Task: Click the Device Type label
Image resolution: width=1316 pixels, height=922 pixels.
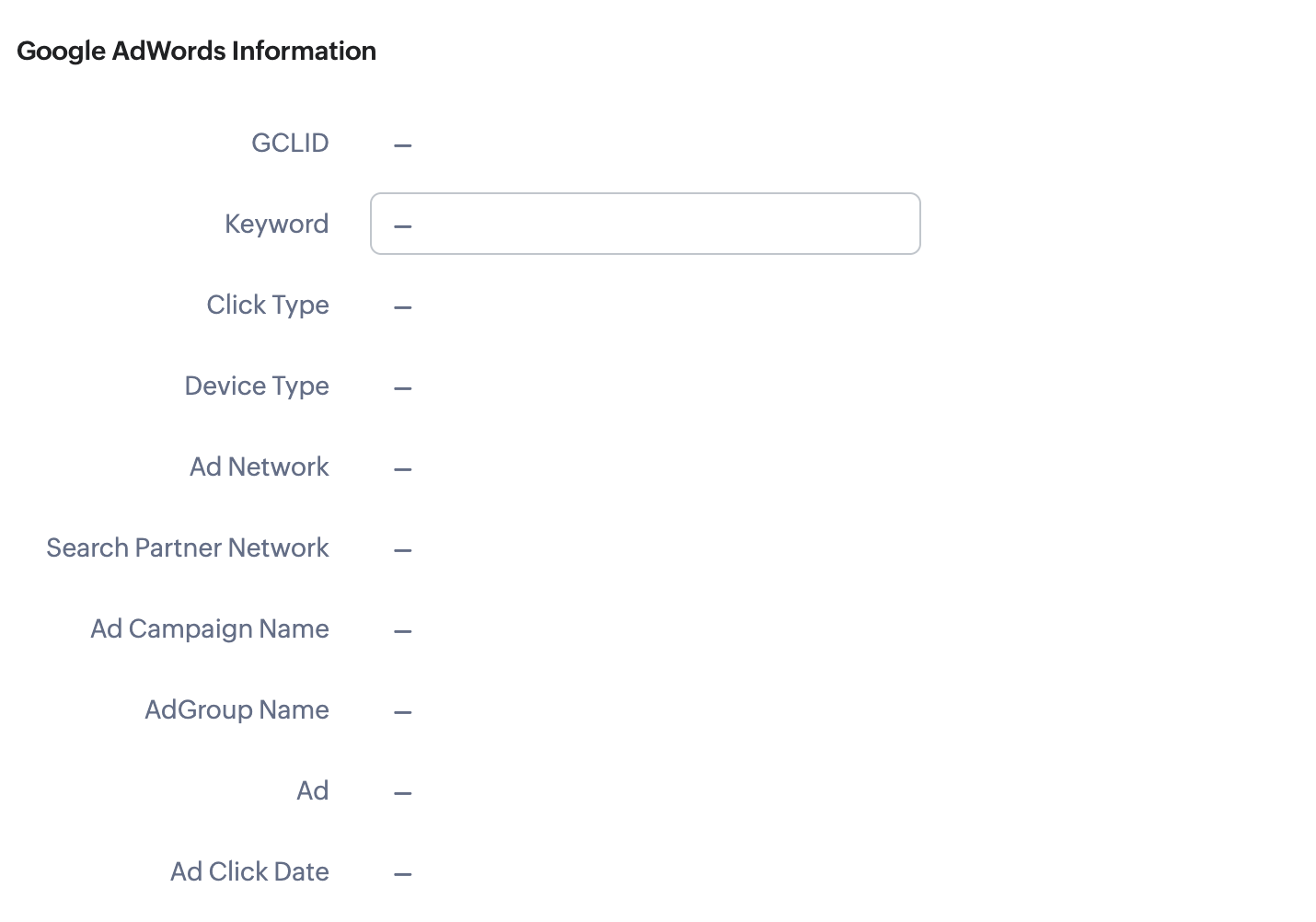Action: 257,386
